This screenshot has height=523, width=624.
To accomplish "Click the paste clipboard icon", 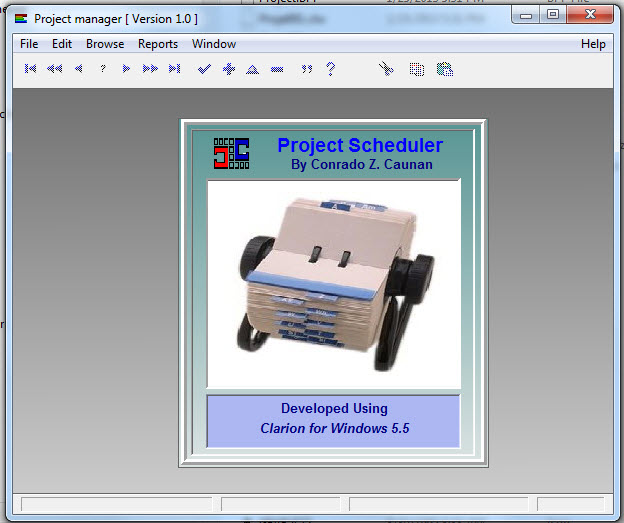I will [445, 69].
